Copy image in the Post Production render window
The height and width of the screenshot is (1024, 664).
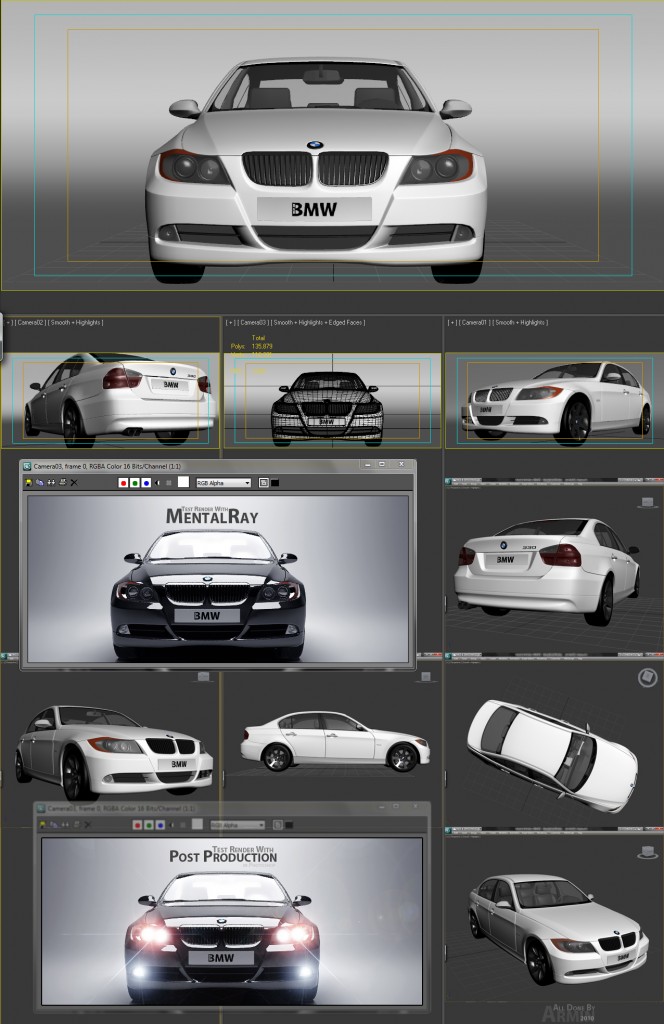coord(55,825)
